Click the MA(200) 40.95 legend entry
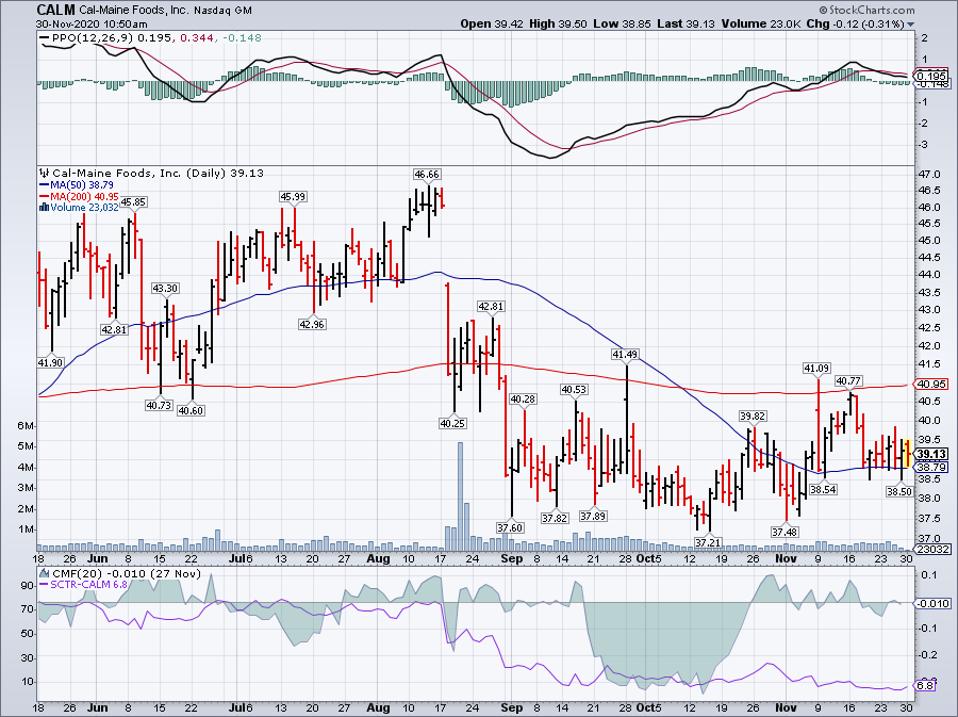This screenshot has width=958, height=717. tap(79, 196)
